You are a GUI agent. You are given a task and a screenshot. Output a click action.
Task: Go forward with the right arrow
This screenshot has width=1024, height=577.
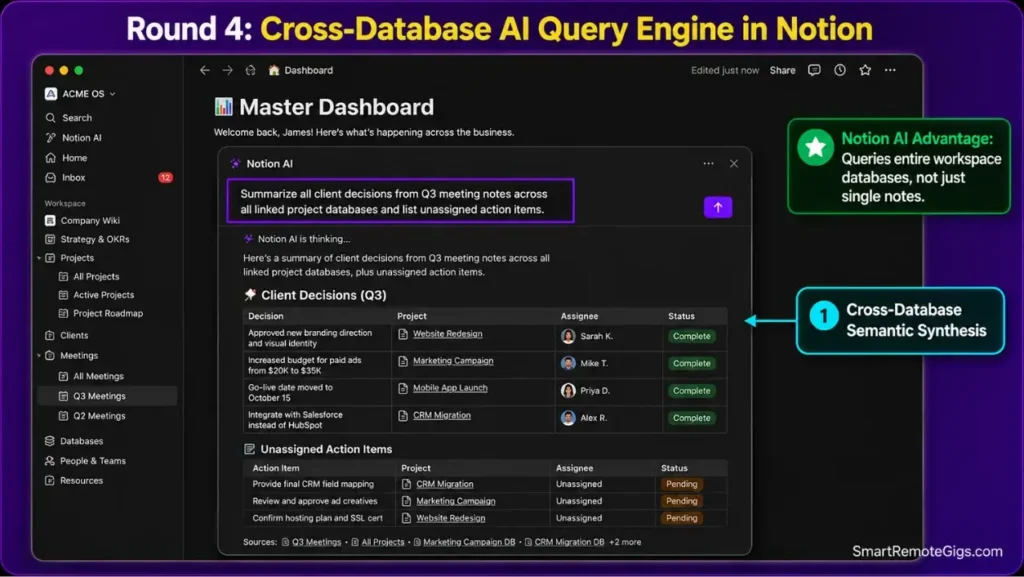point(227,70)
